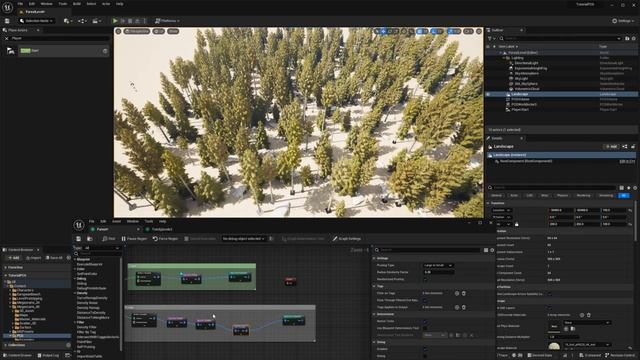Open the Asset menu in PCG editor
This screenshot has height=360, width=640.
tap(116, 221)
